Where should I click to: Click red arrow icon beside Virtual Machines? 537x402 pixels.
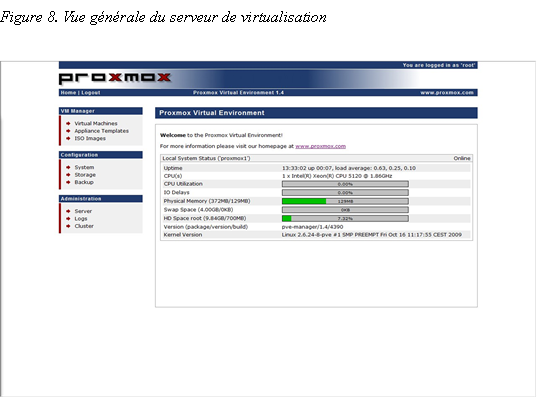(68, 123)
